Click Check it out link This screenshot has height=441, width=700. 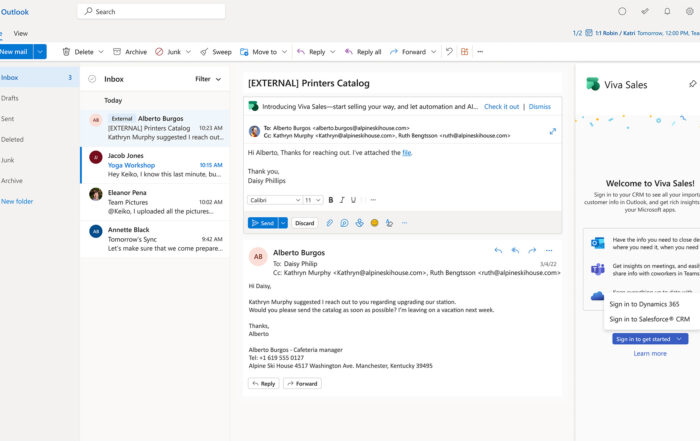coord(501,107)
